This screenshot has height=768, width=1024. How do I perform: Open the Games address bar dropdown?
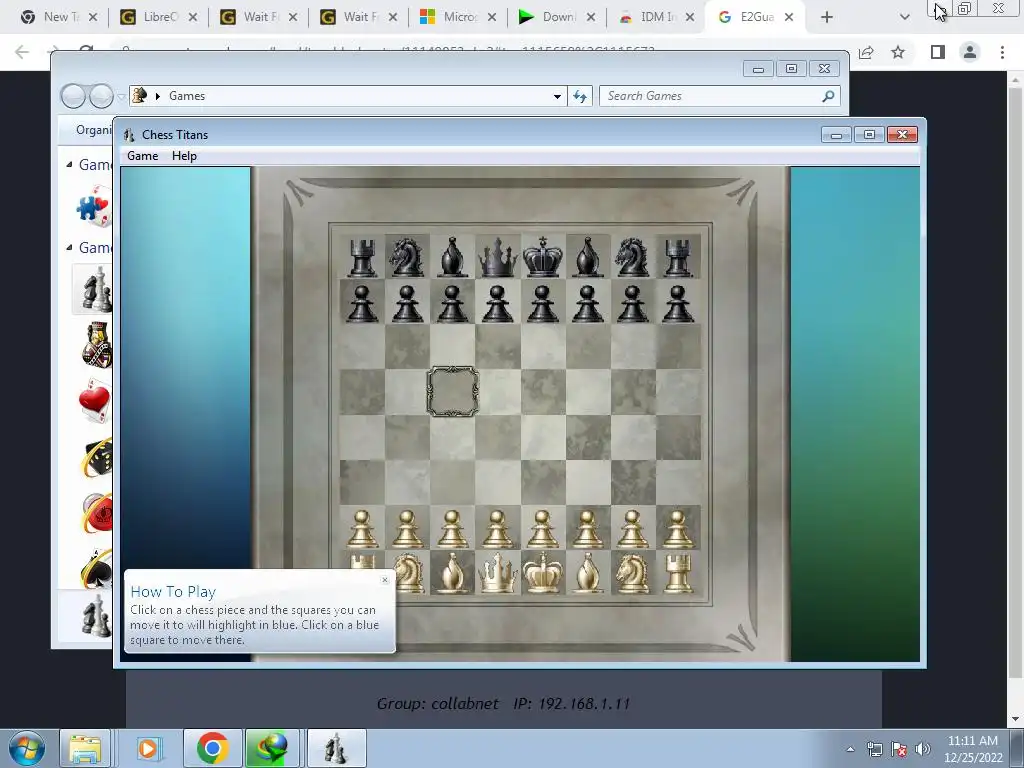point(557,96)
